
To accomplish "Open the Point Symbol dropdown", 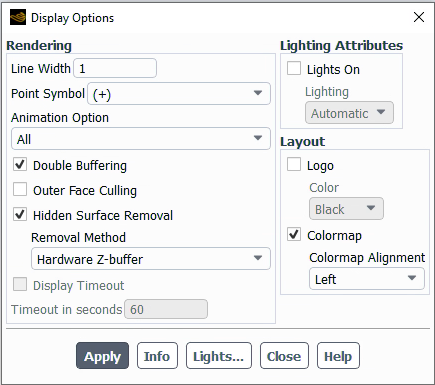I will tap(179, 94).
